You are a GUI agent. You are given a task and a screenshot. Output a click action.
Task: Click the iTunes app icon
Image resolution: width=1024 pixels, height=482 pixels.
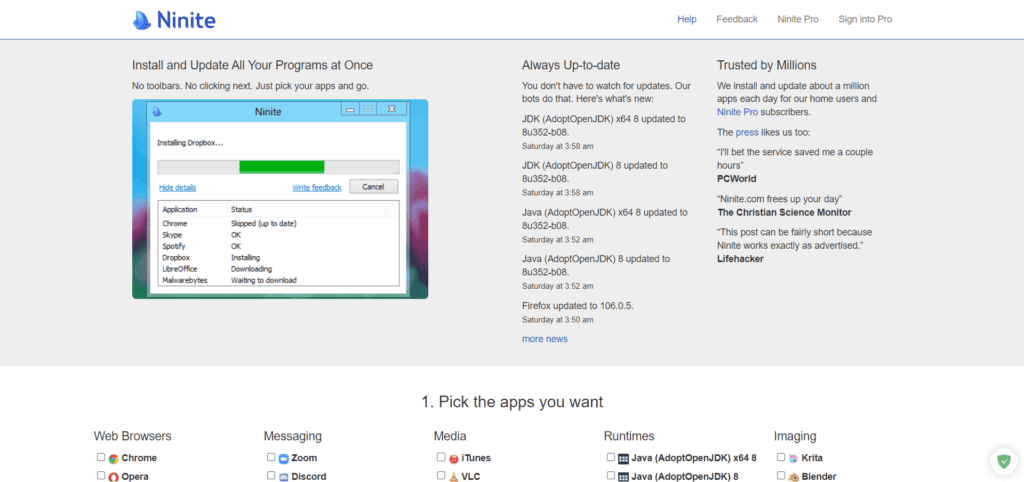[453, 458]
